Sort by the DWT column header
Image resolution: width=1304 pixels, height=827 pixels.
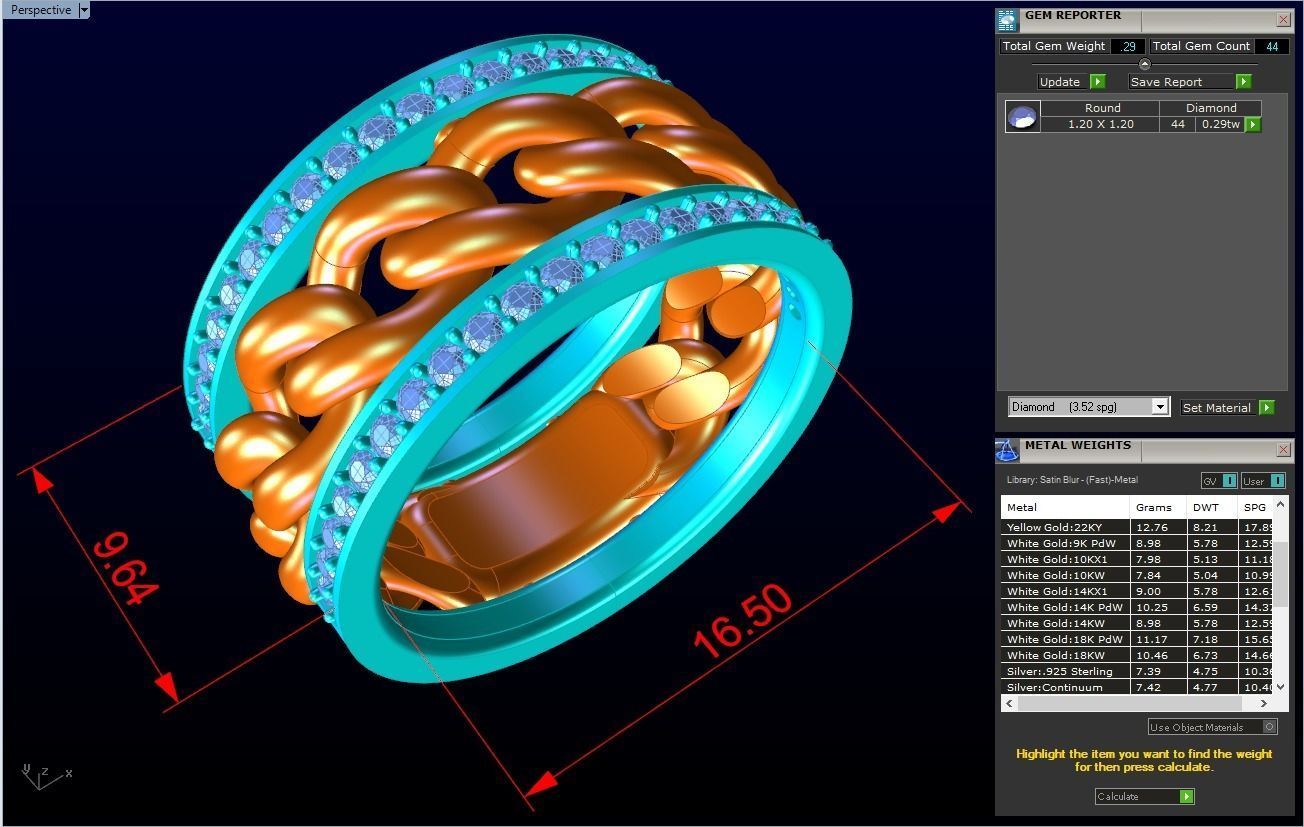click(1211, 507)
